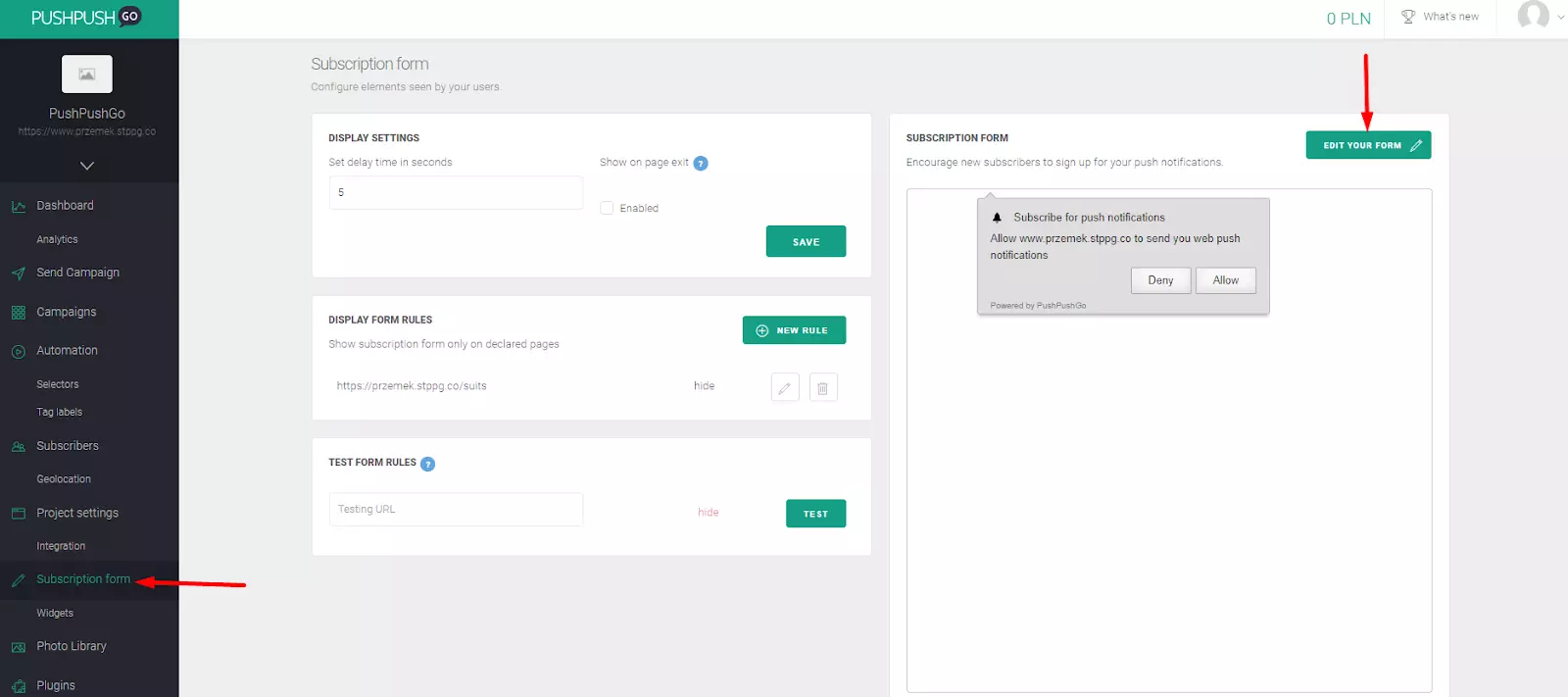Open What's new link
The width and height of the screenshot is (1568, 697).
click(1450, 17)
